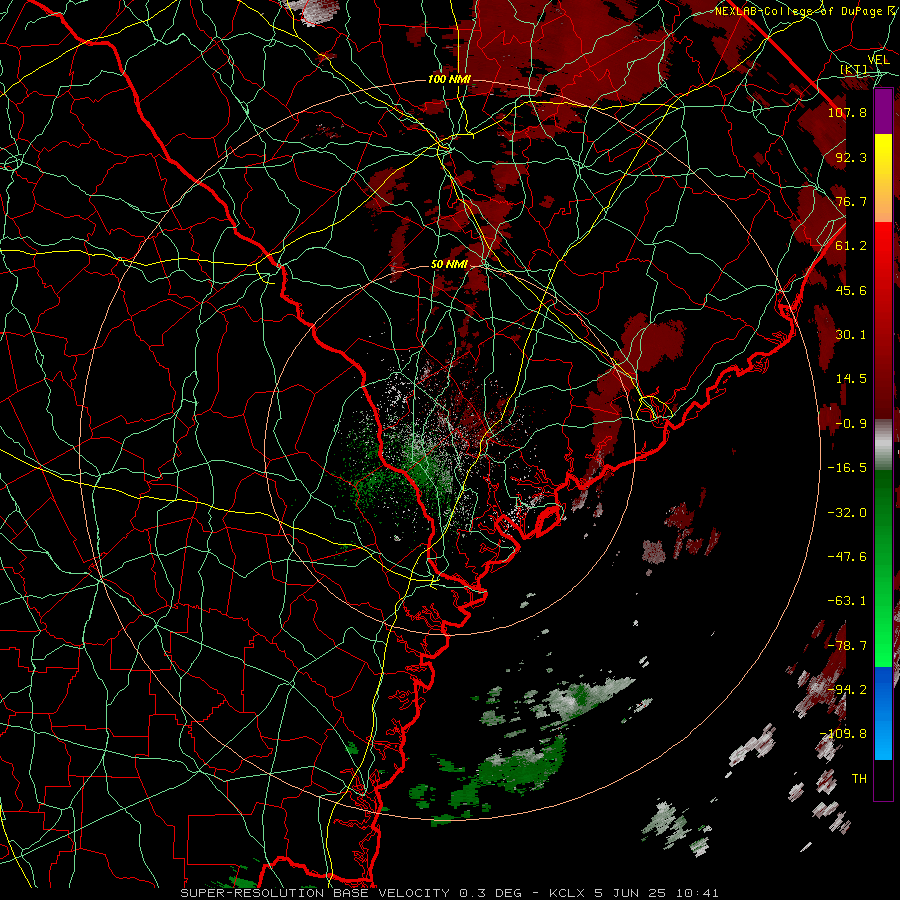Select the -63.1 value on velocity scale

847,601
